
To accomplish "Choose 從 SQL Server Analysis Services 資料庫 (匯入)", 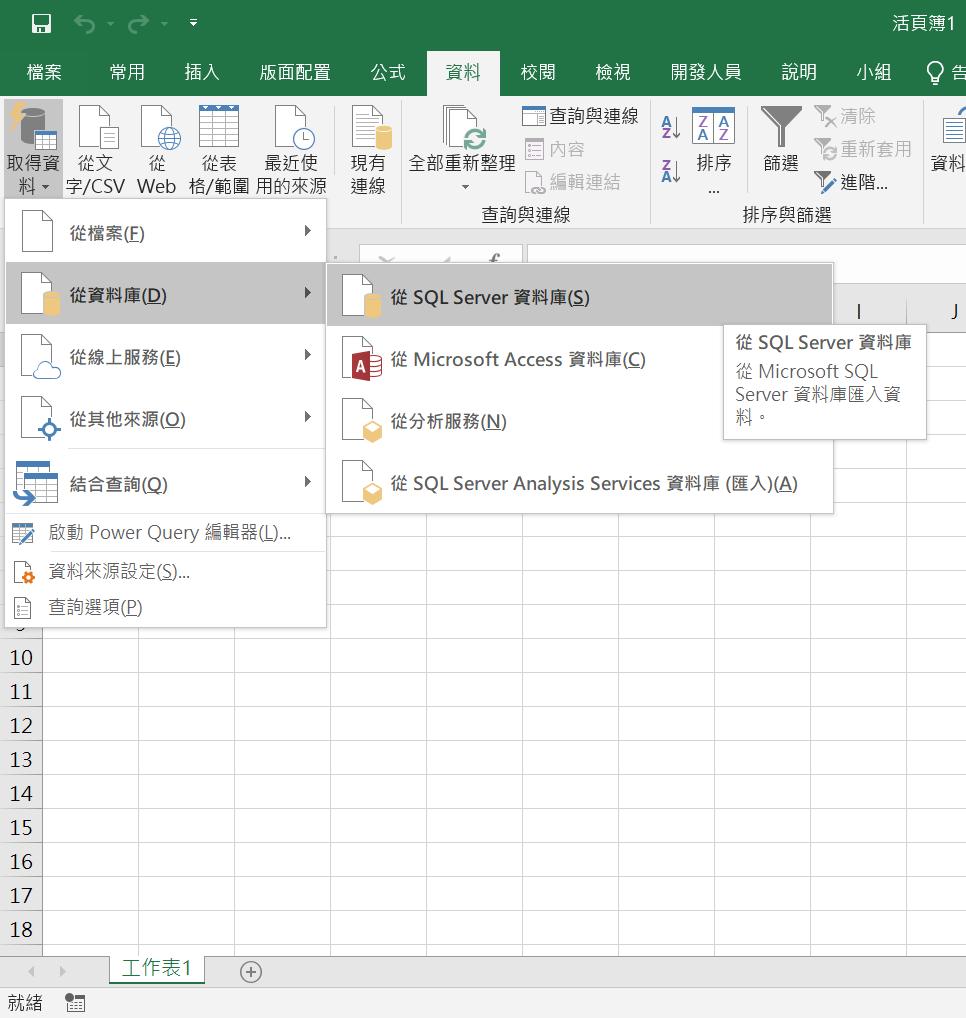I will pos(579,482).
